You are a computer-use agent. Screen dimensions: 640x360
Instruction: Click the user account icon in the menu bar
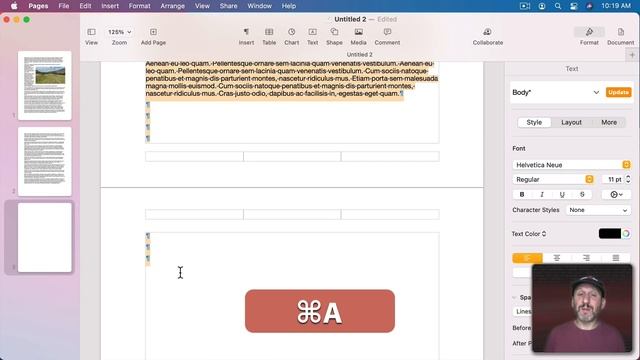click(542, 6)
